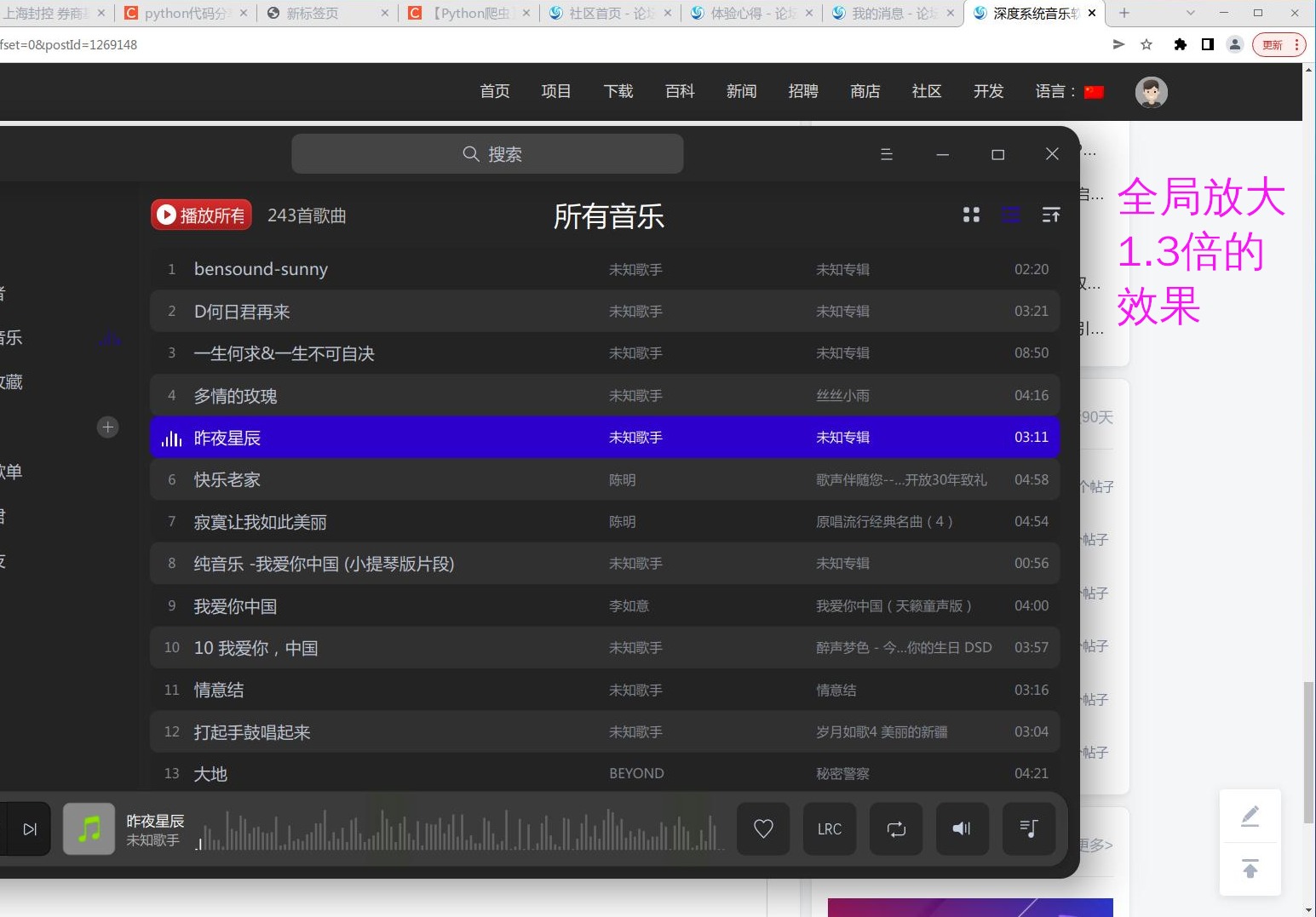Click the playing song thumbnail 昨夜星辰
1316x917 pixels.
[88, 828]
